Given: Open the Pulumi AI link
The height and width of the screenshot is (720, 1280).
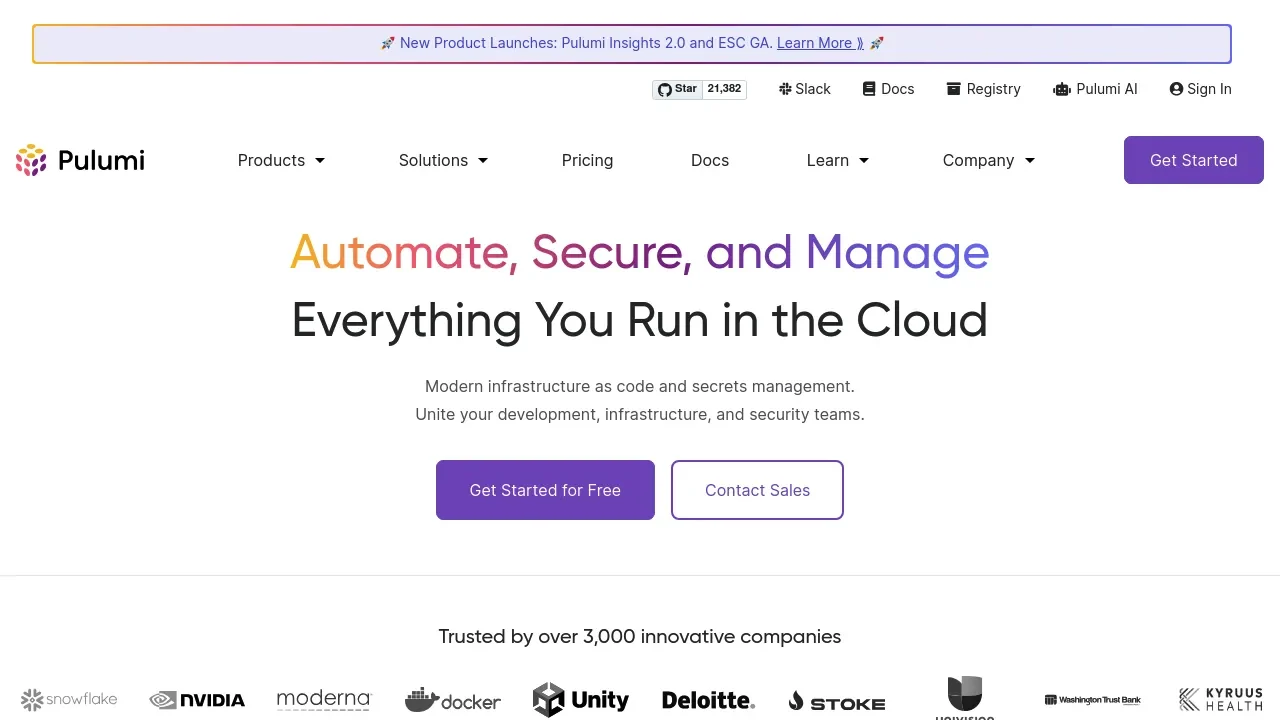Looking at the screenshot, I should (x=1095, y=89).
